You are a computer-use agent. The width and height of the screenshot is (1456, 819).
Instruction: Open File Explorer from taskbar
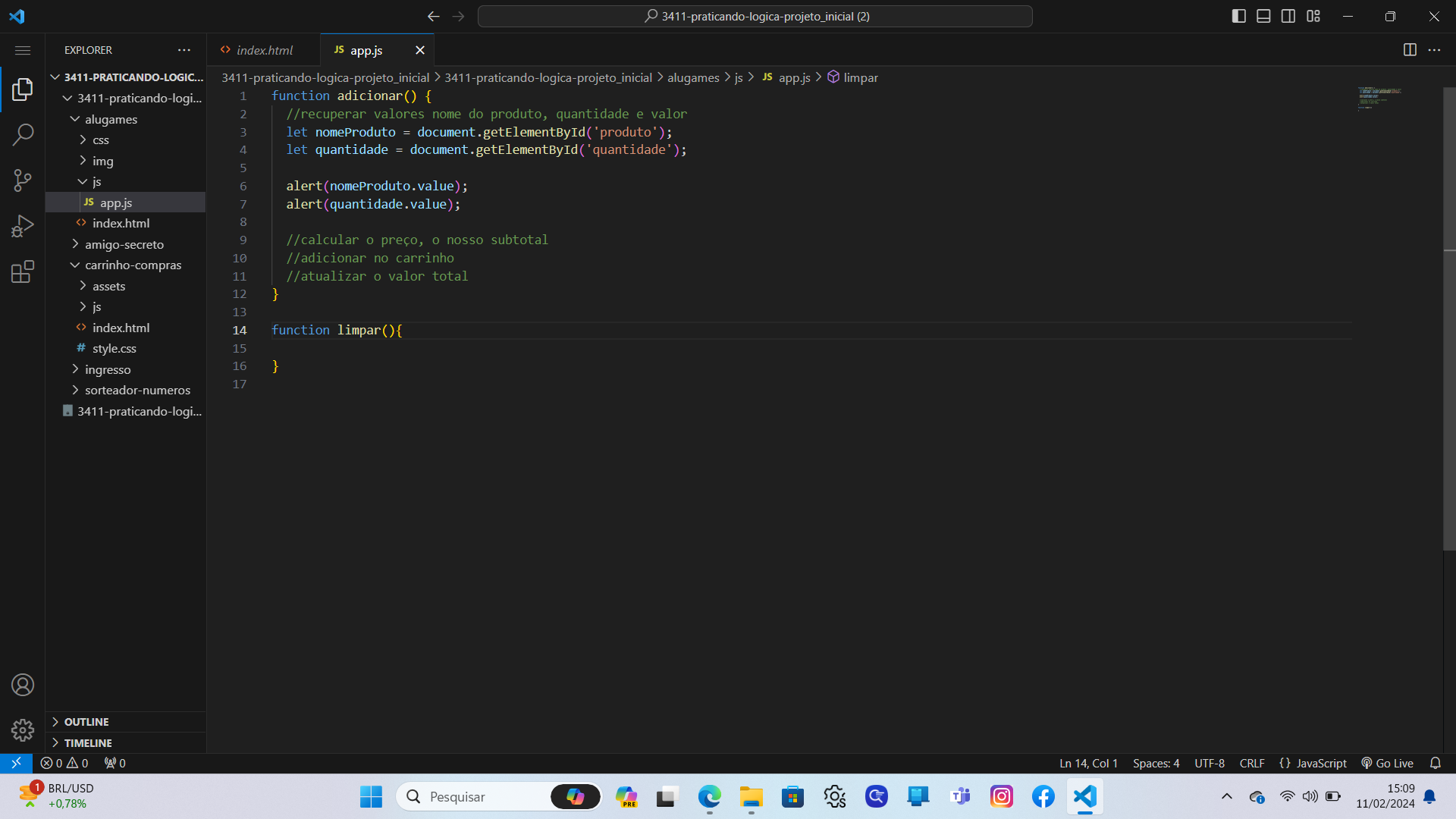pos(751,796)
